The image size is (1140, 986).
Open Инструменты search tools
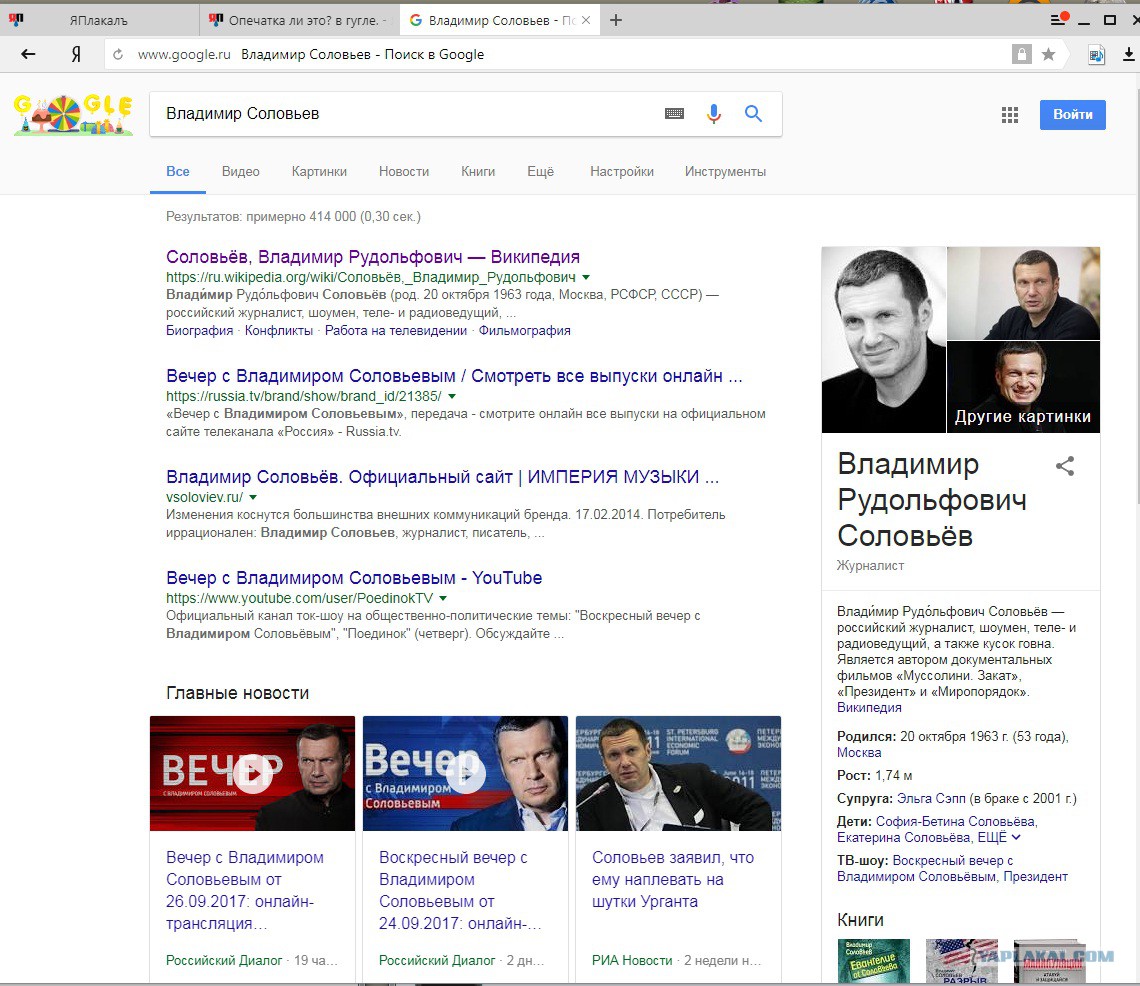tap(725, 172)
